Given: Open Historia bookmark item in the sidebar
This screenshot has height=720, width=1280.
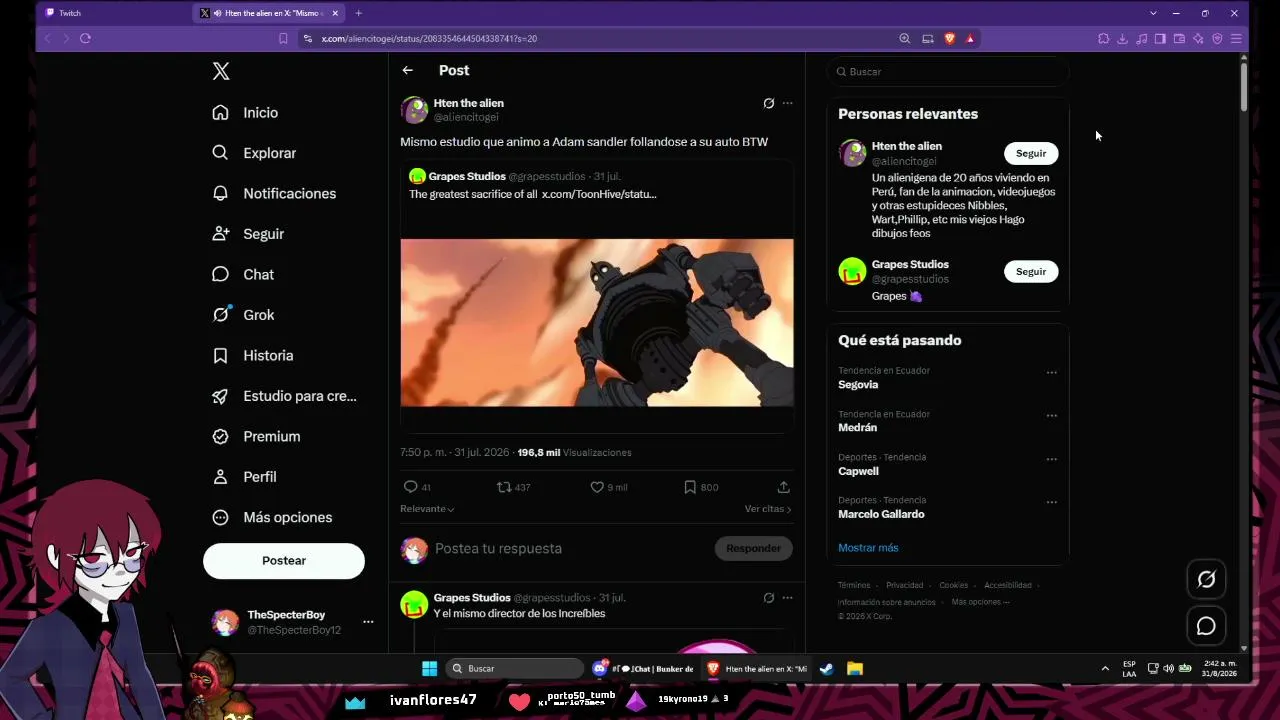Looking at the screenshot, I should [x=252, y=355].
